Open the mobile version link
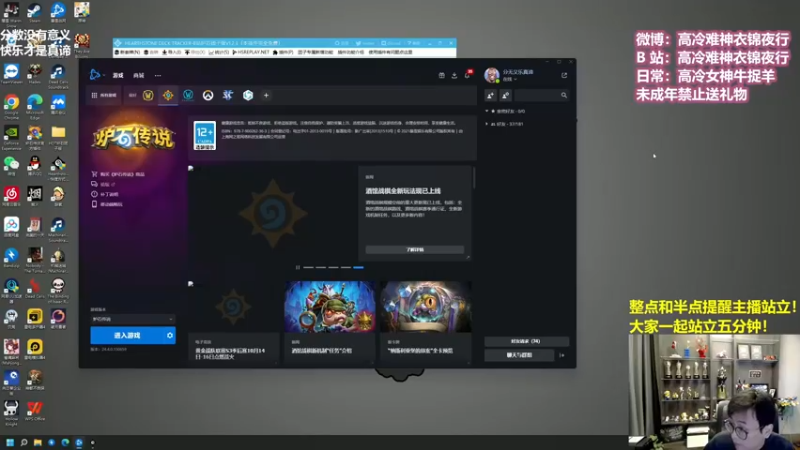Viewport: 800px width, 450px height. [107, 204]
